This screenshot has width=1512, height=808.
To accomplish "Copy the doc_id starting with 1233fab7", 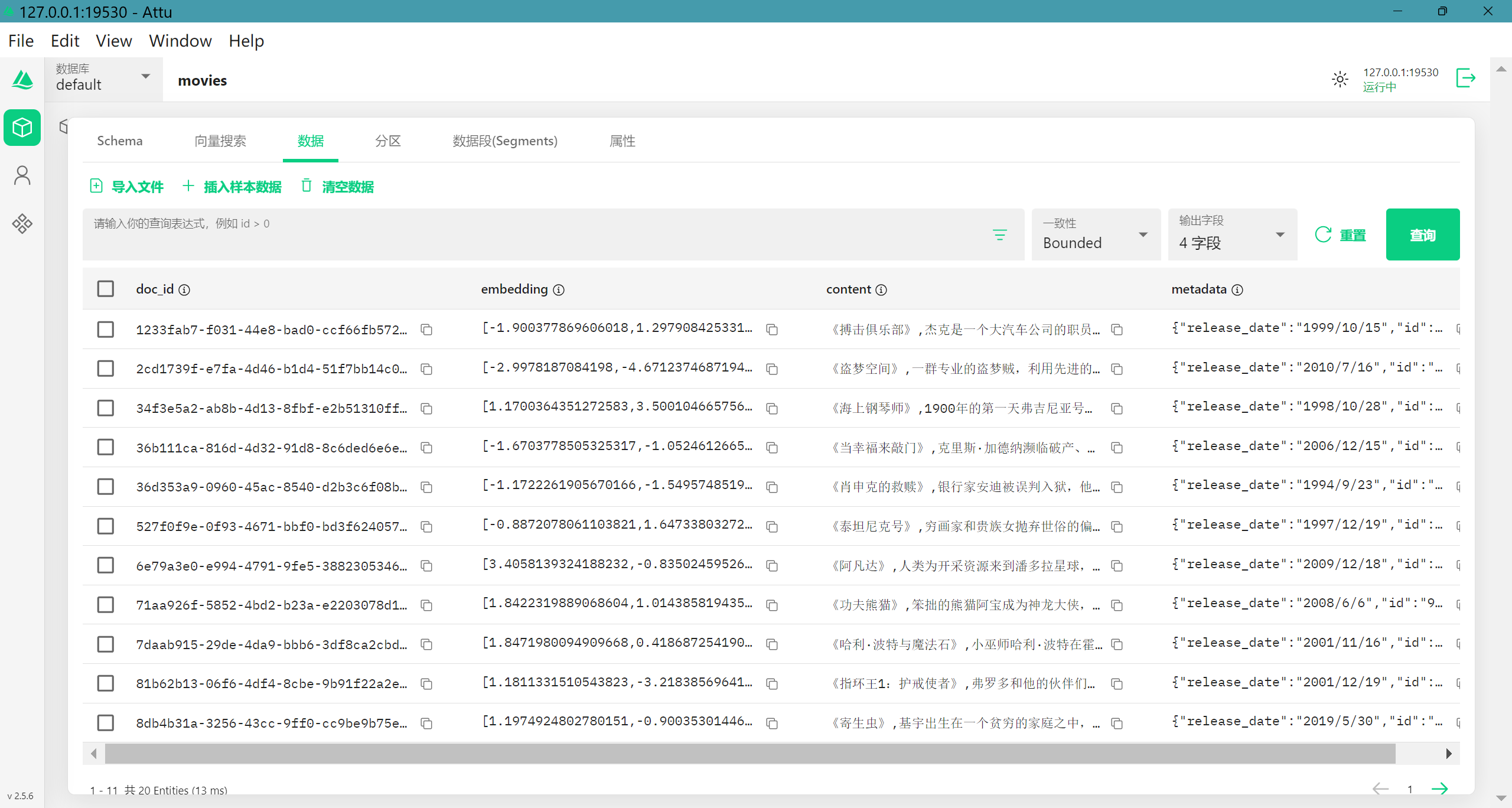I will pos(426,330).
